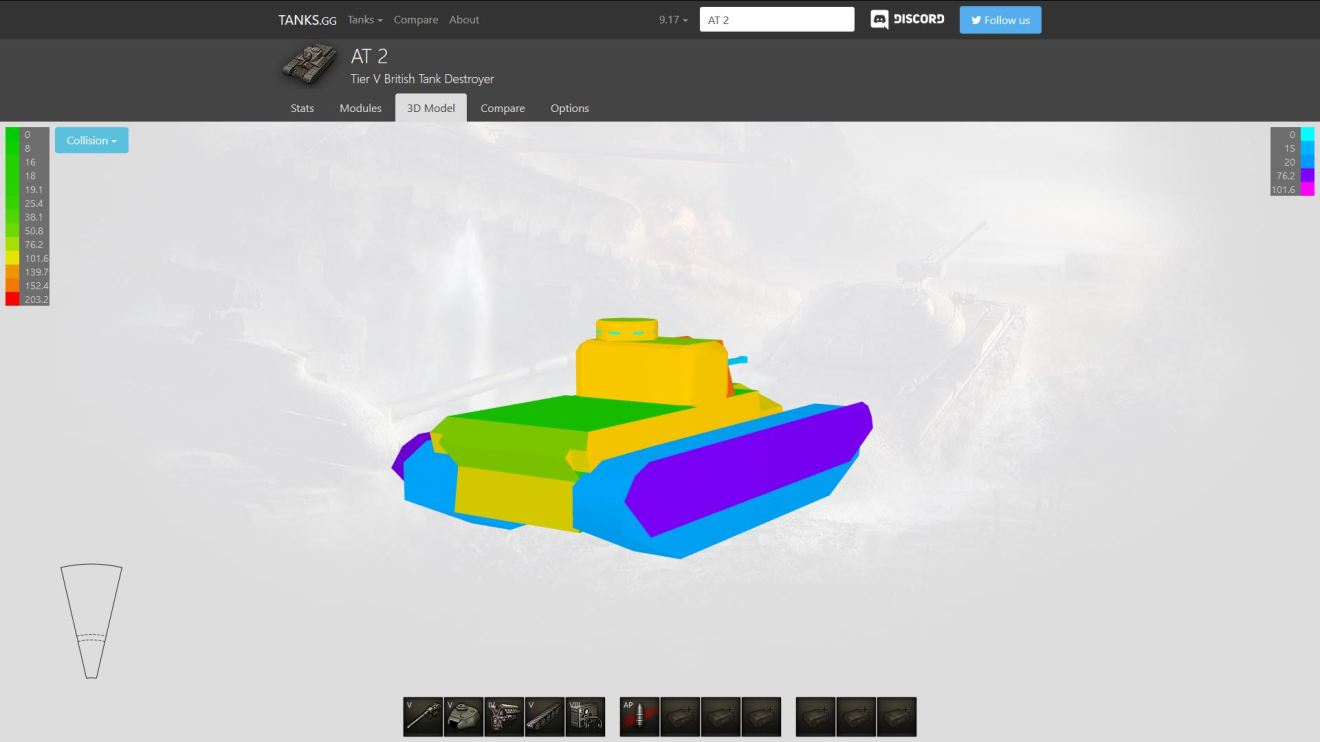Click the last empty equipment slot

(896, 717)
